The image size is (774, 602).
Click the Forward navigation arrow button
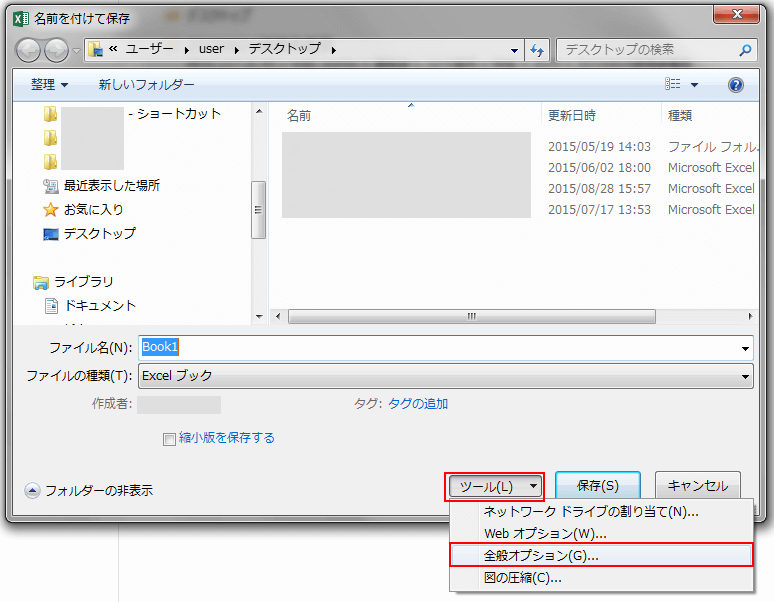tap(56, 50)
